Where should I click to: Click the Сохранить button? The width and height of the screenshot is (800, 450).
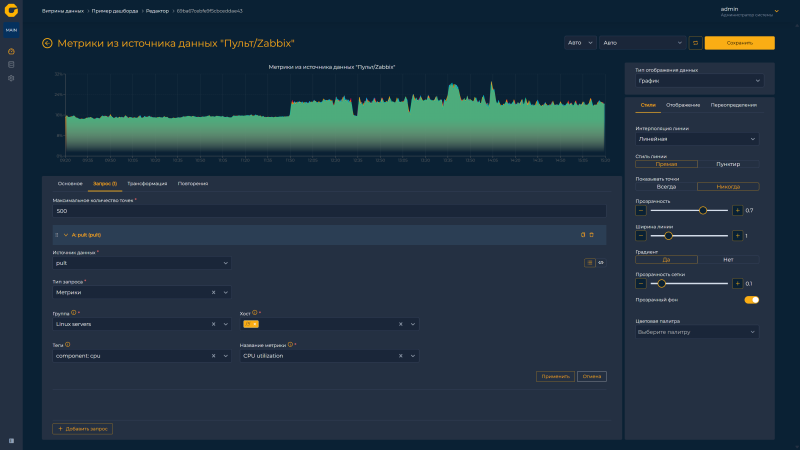point(739,43)
